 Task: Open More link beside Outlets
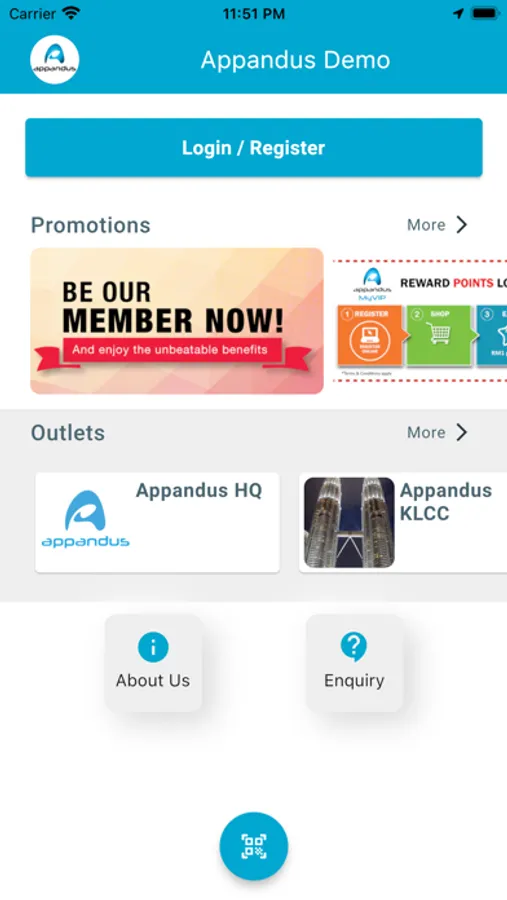tap(426, 432)
